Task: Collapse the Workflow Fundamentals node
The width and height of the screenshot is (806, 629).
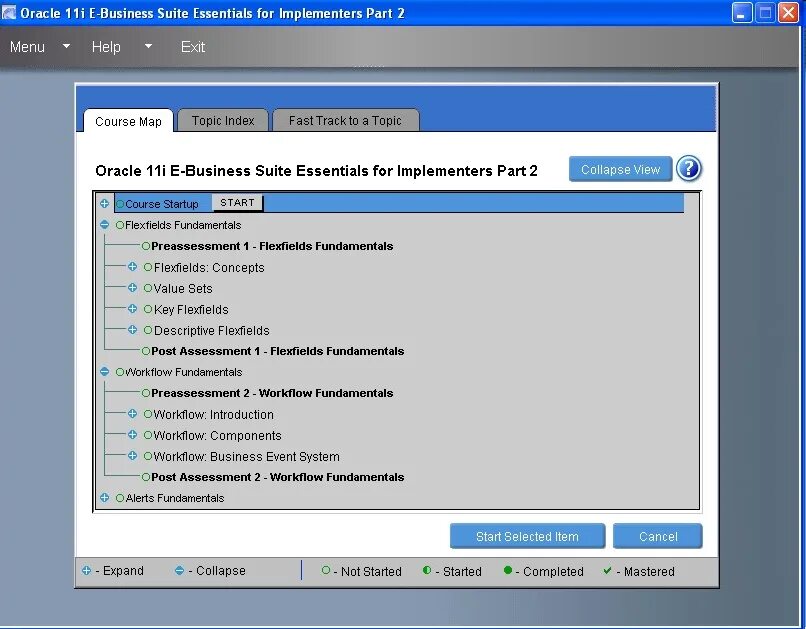Action: pos(105,372)
